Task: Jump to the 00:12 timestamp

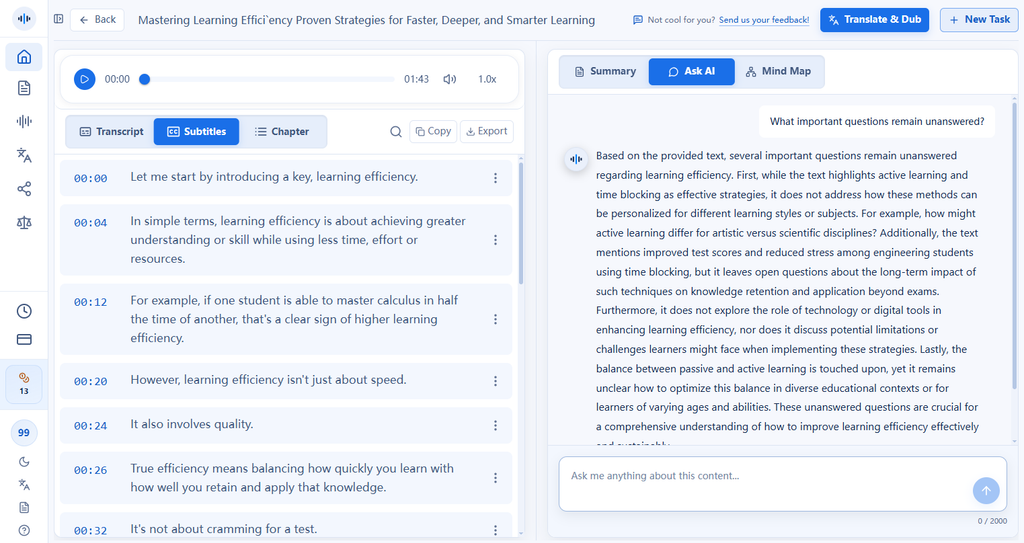Action: click(90, 302)
